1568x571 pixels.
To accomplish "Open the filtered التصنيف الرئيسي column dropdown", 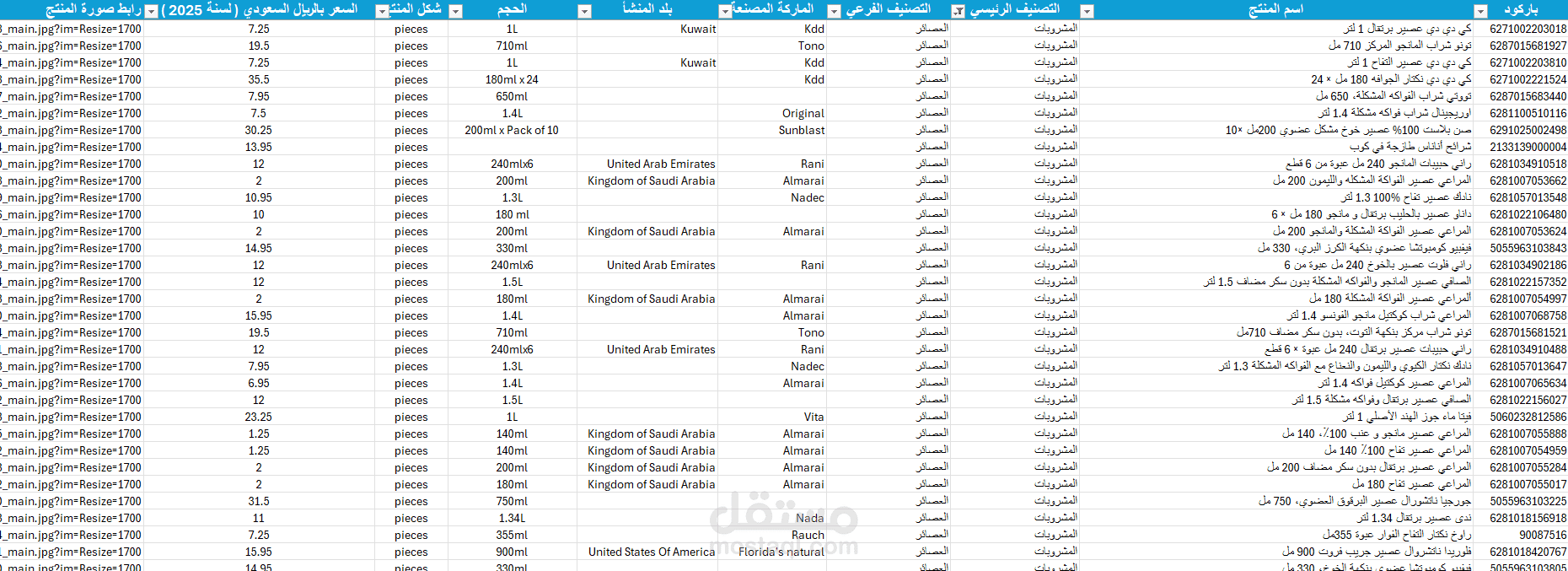I will pos(958,11).
